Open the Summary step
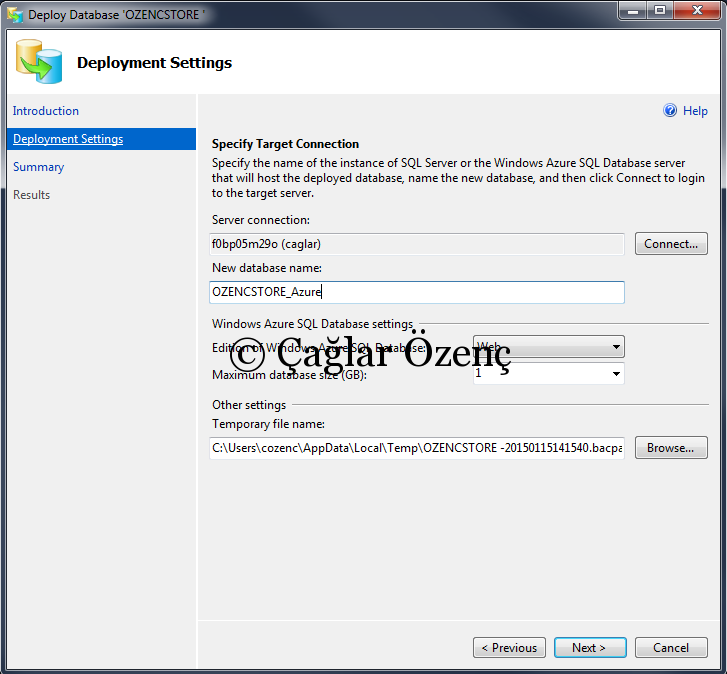The width and height of the screenshot is (727, 674). tap(38, 167)
